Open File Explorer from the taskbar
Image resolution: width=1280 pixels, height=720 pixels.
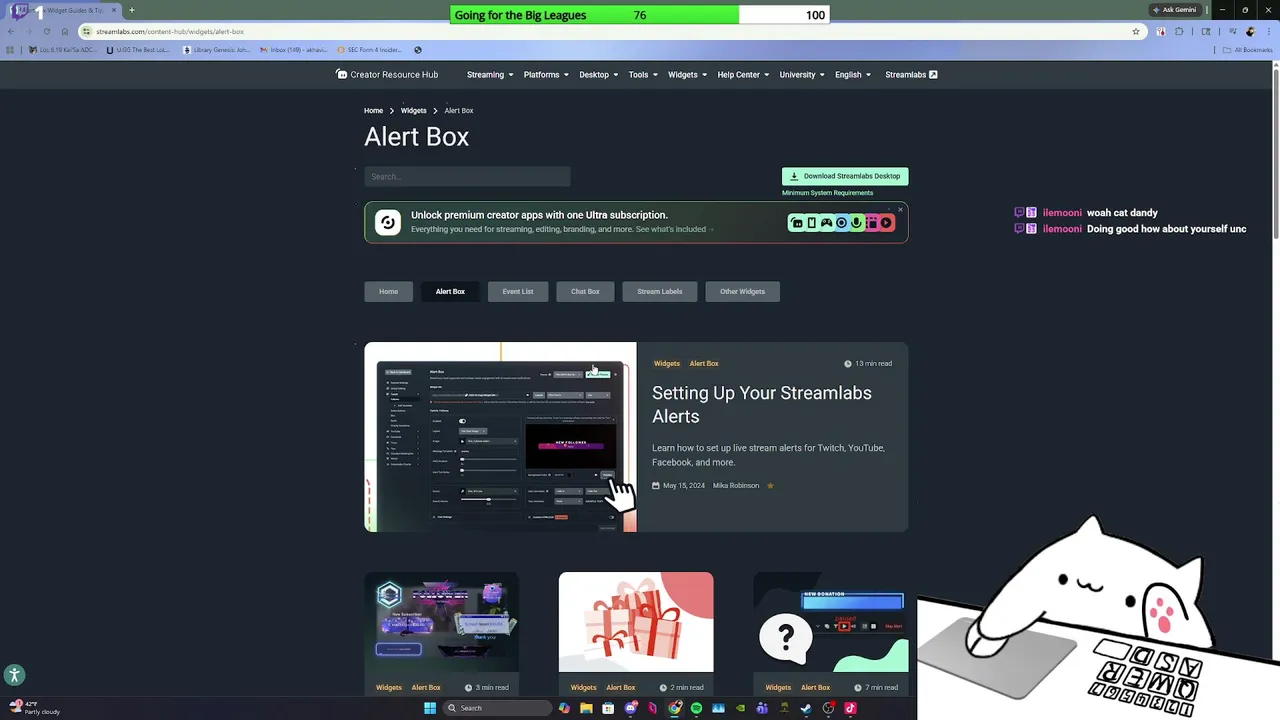tap(587, 708)
